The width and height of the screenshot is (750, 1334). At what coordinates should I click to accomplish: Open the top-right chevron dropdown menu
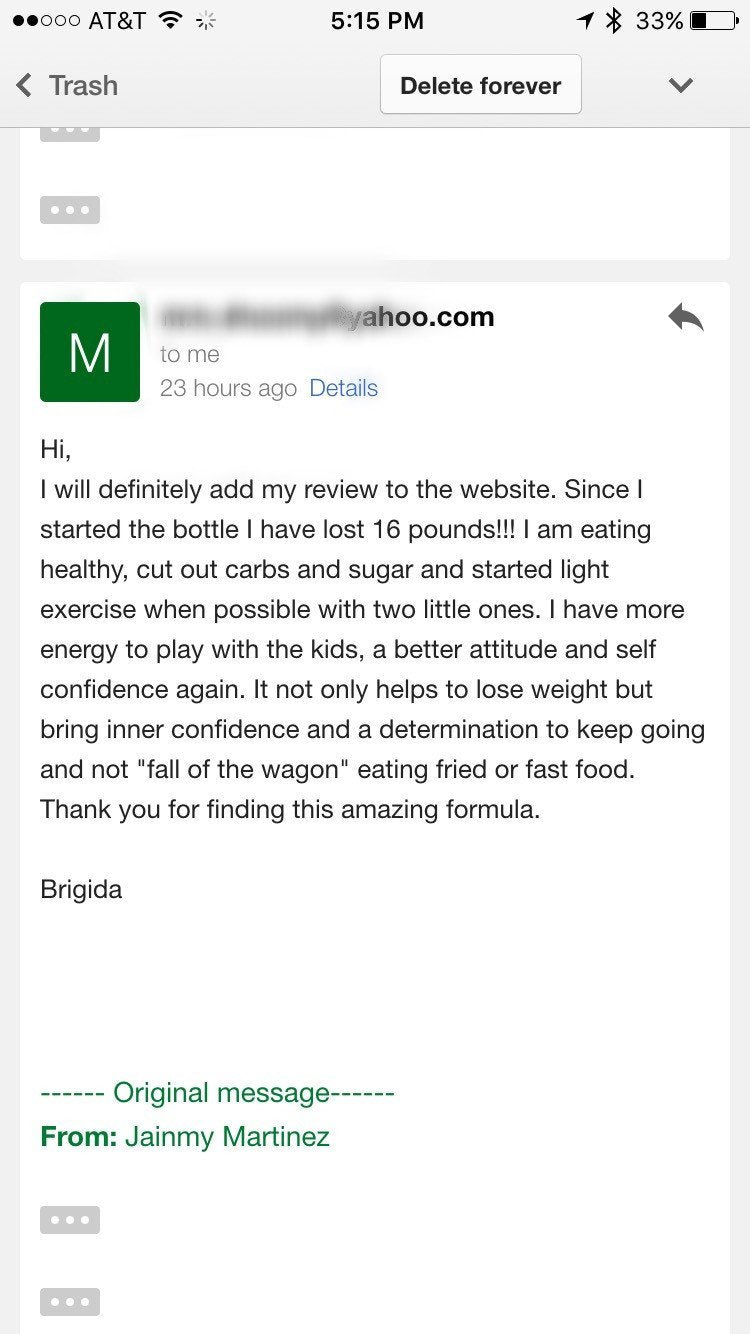click(x=681, y=86)
